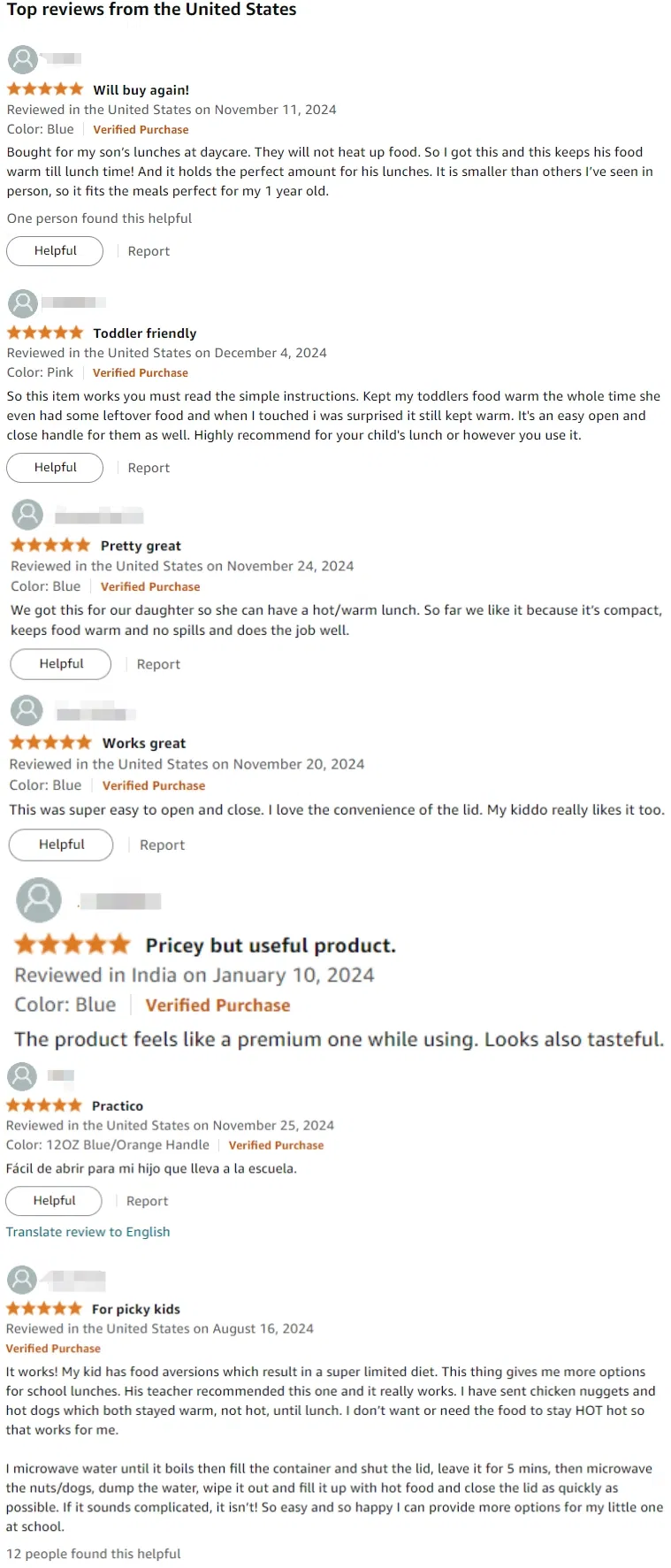
Task: Click the avatar icon on the "Works great" review
Action: [27, 710]
